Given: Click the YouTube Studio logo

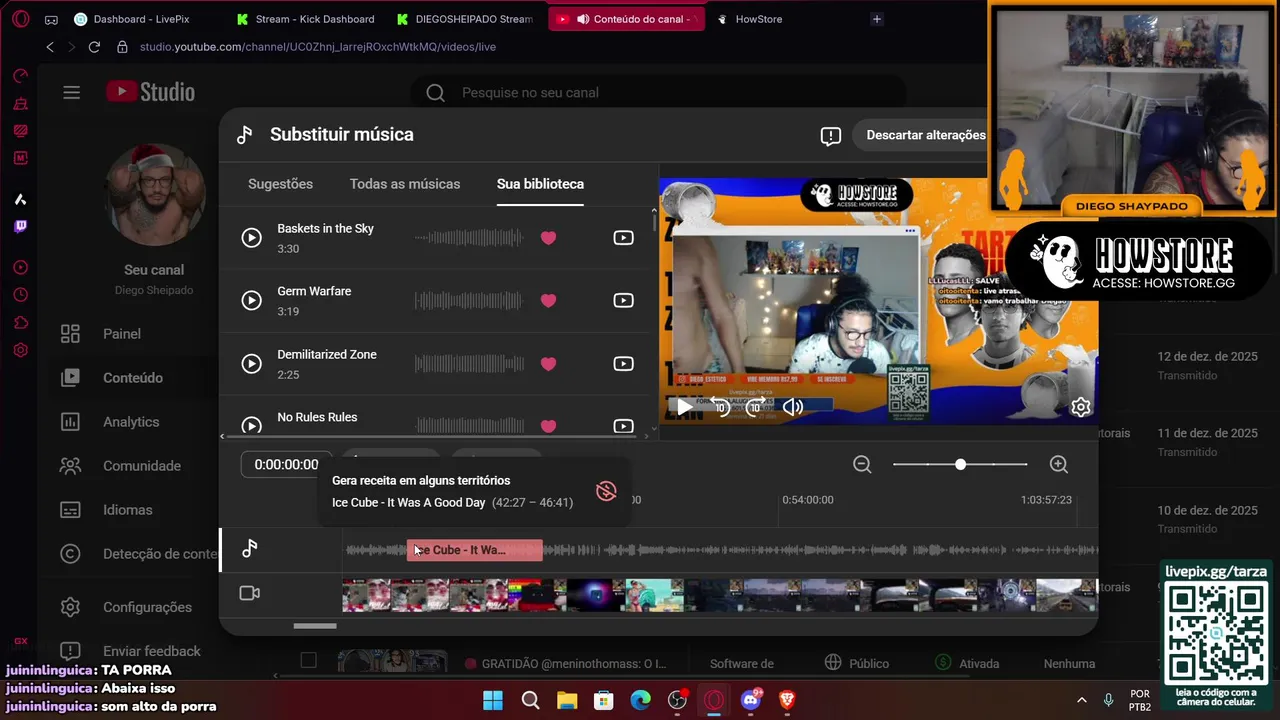Looking at the screenshot, I should (150, 92).
